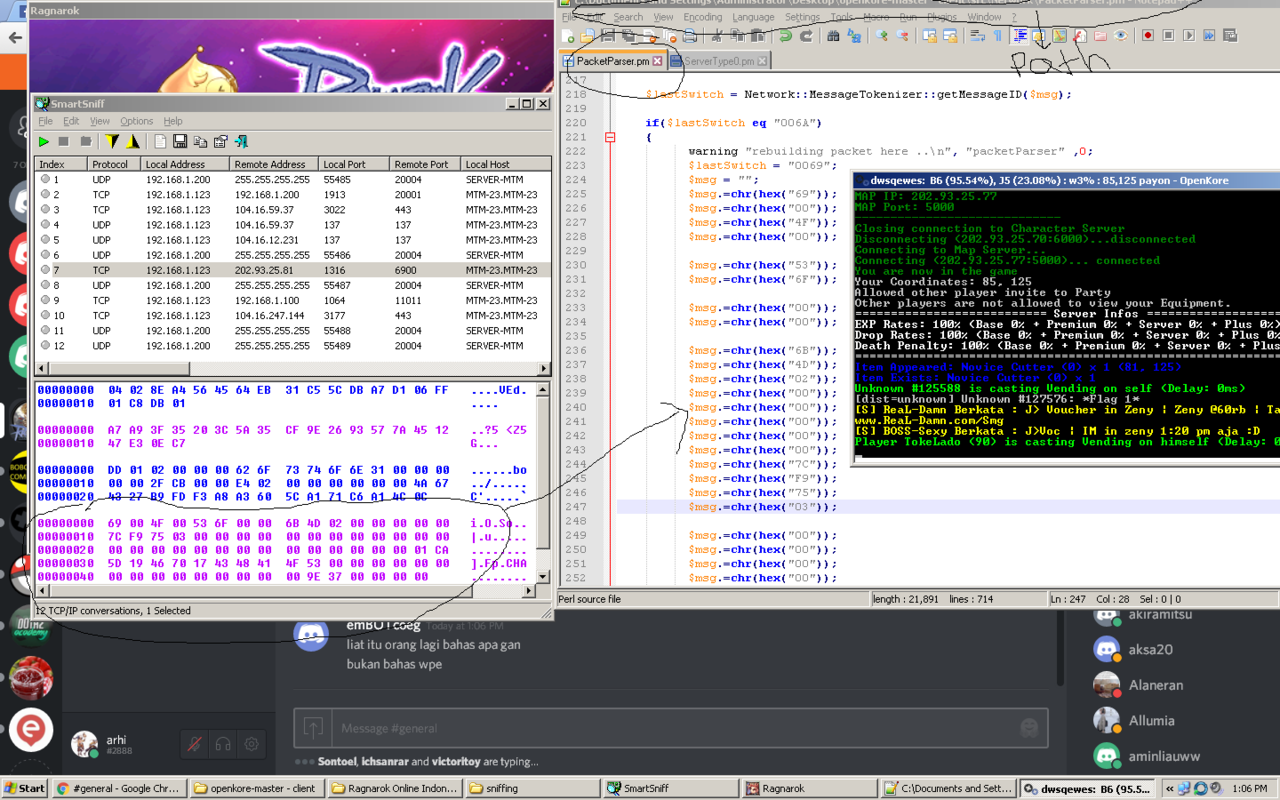This screenshot has width=1280, height=800.
Task: Click Notepad++ redo icon
Action: click(806, 36)
